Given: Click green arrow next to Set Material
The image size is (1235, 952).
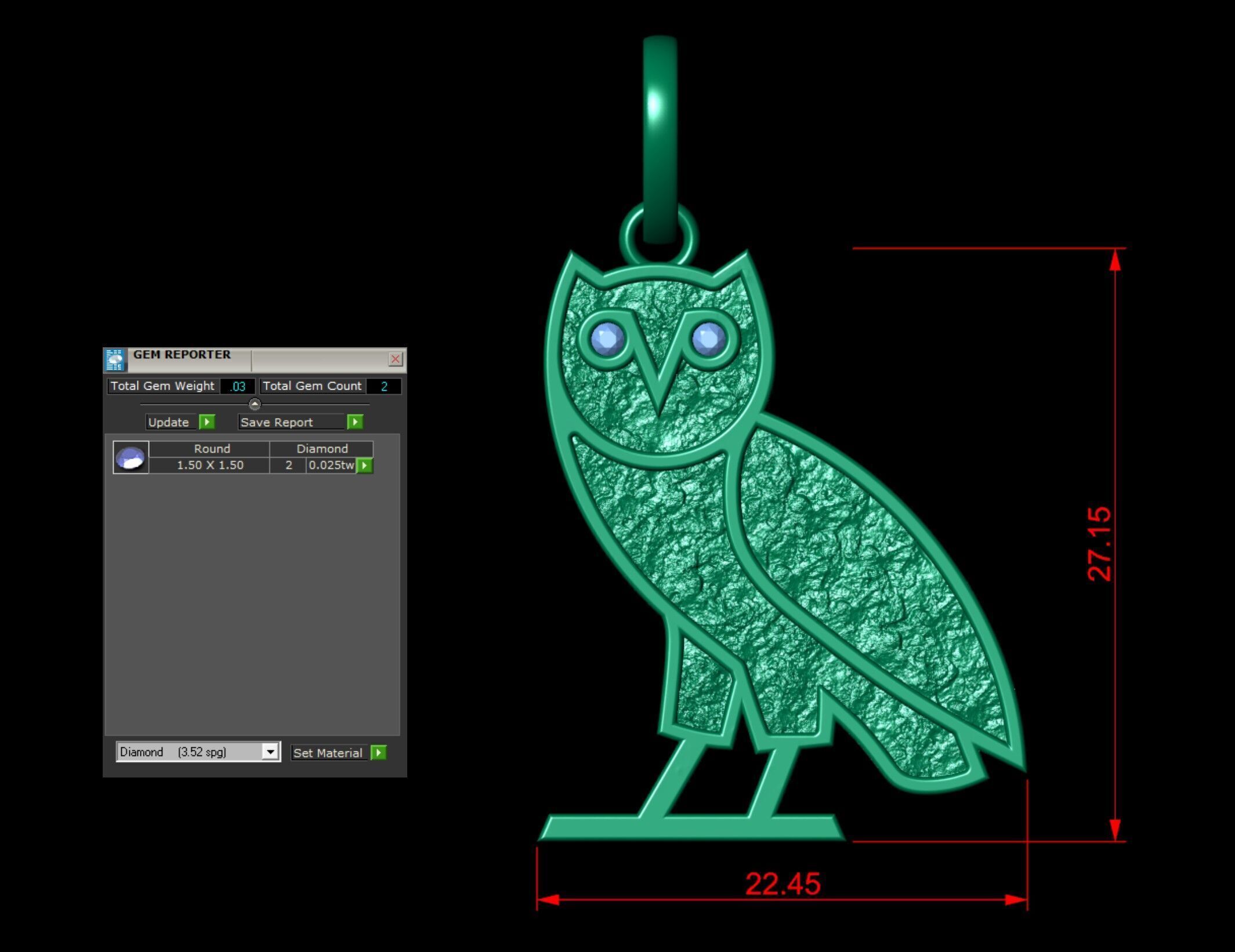Looking at the screenshot, I should (378, 753).
